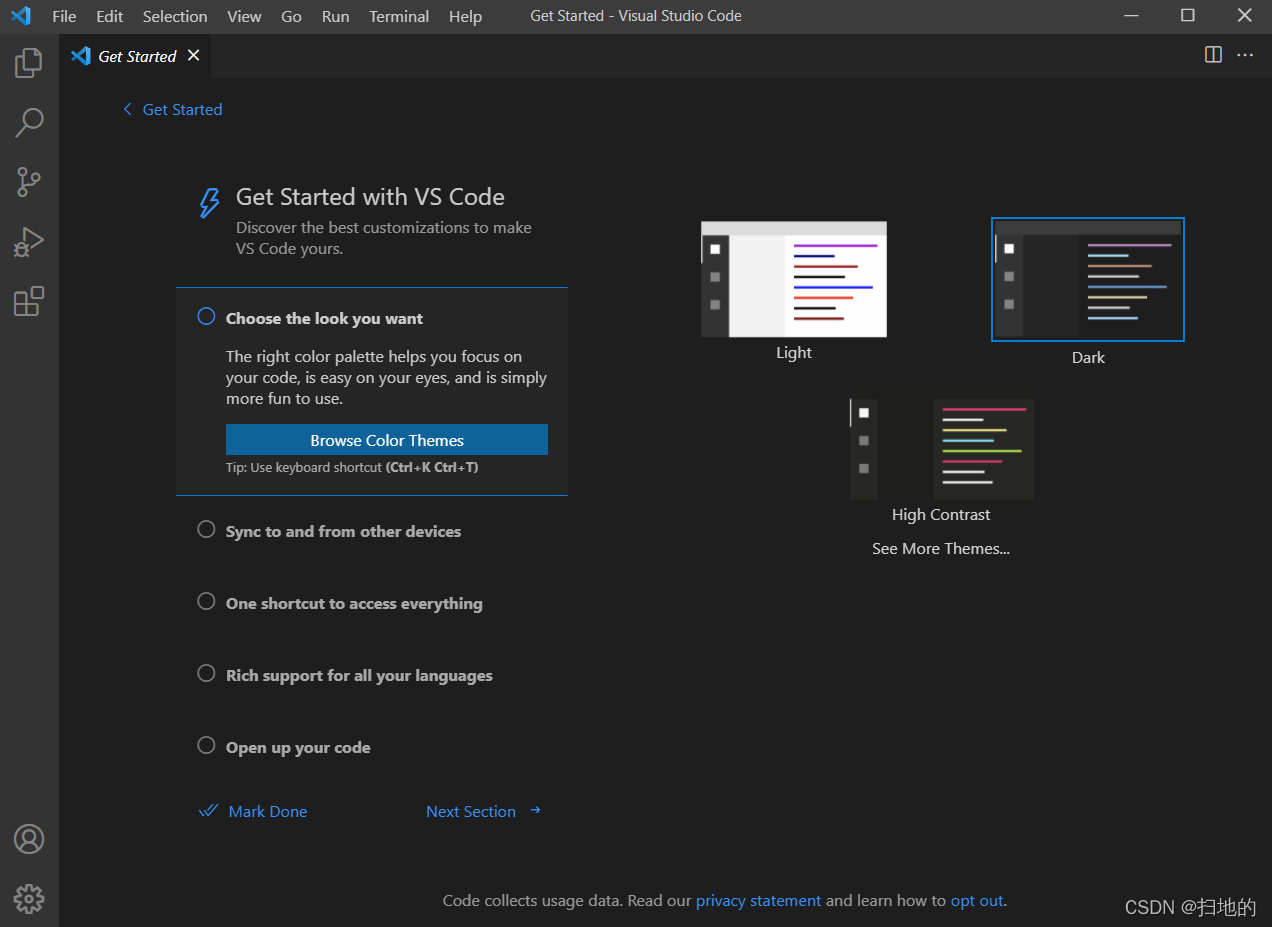Go to Next Section
1272x927 pixels.
pos(471,811)
